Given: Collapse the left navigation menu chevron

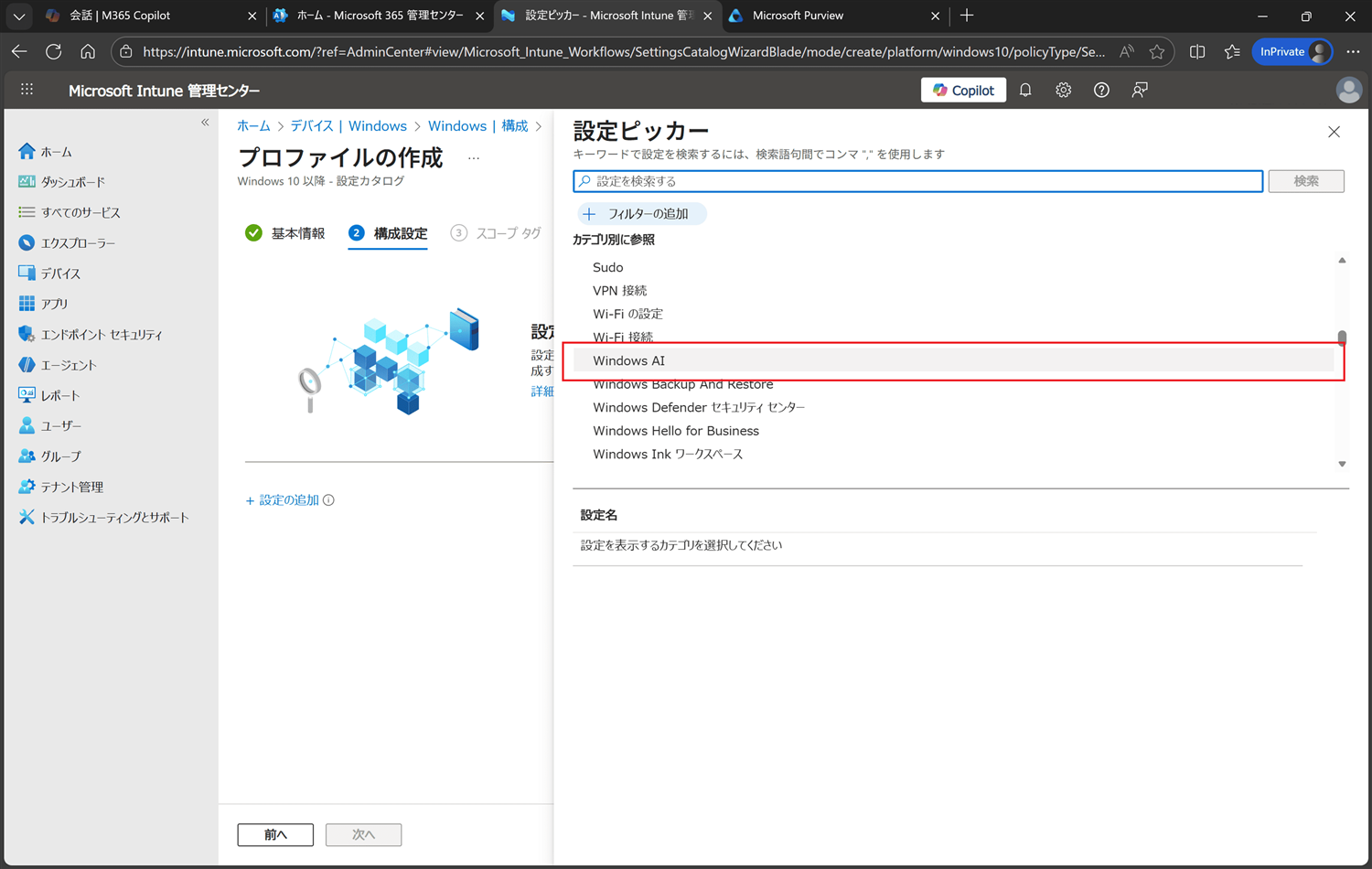Looking at the screenshot, I should (x=205, y=123).
